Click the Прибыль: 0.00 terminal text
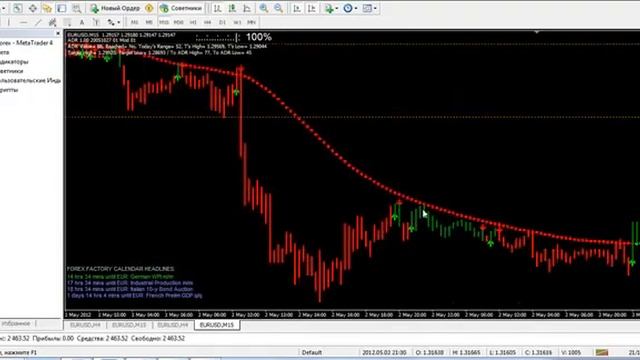 point(53,338)
